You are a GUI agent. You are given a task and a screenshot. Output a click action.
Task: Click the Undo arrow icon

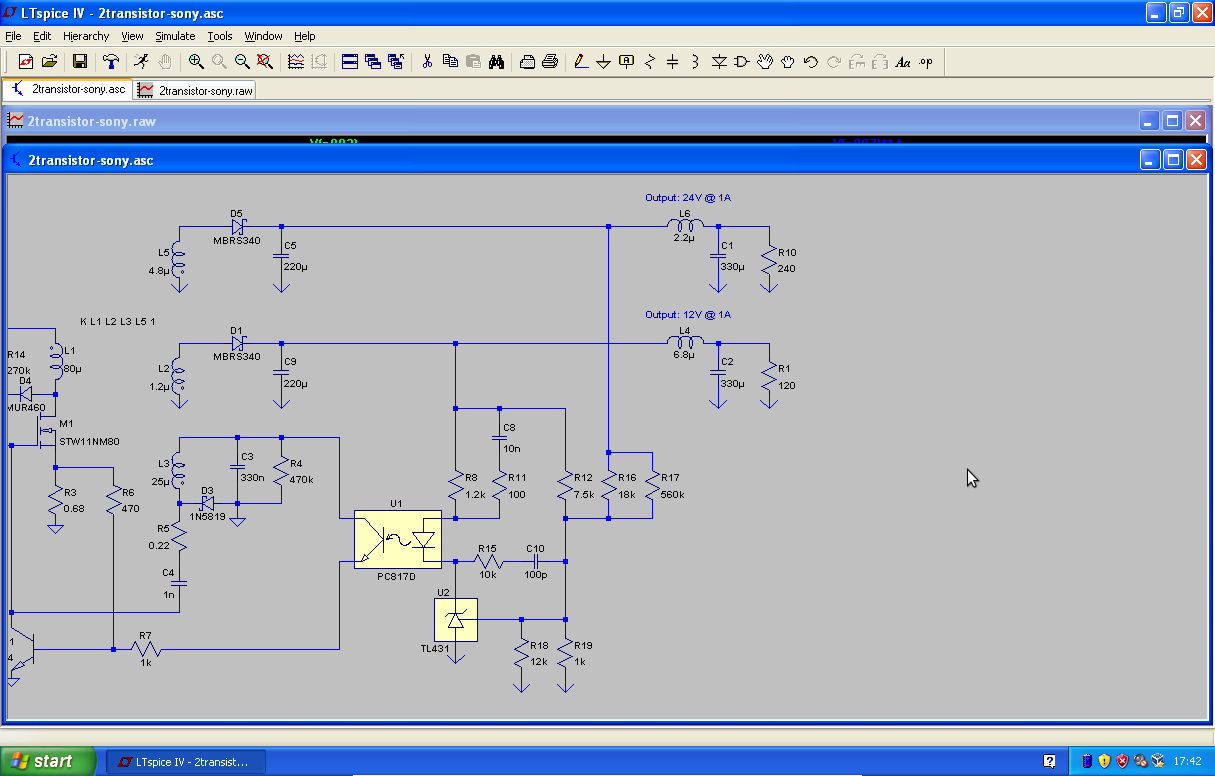[x=811, y=62]
